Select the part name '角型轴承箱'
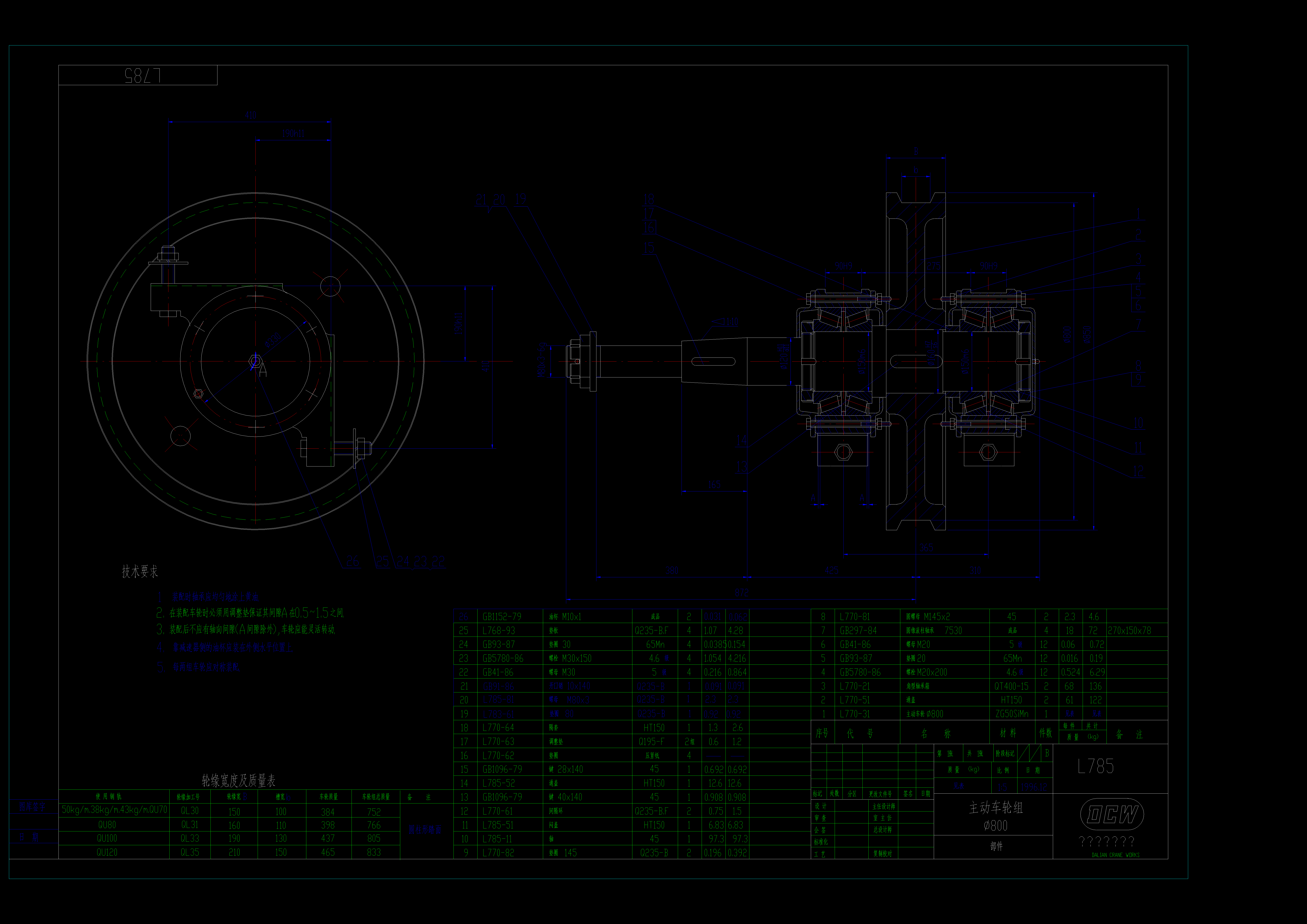The width and height of the screenshot is (1307, 924). 918,686
